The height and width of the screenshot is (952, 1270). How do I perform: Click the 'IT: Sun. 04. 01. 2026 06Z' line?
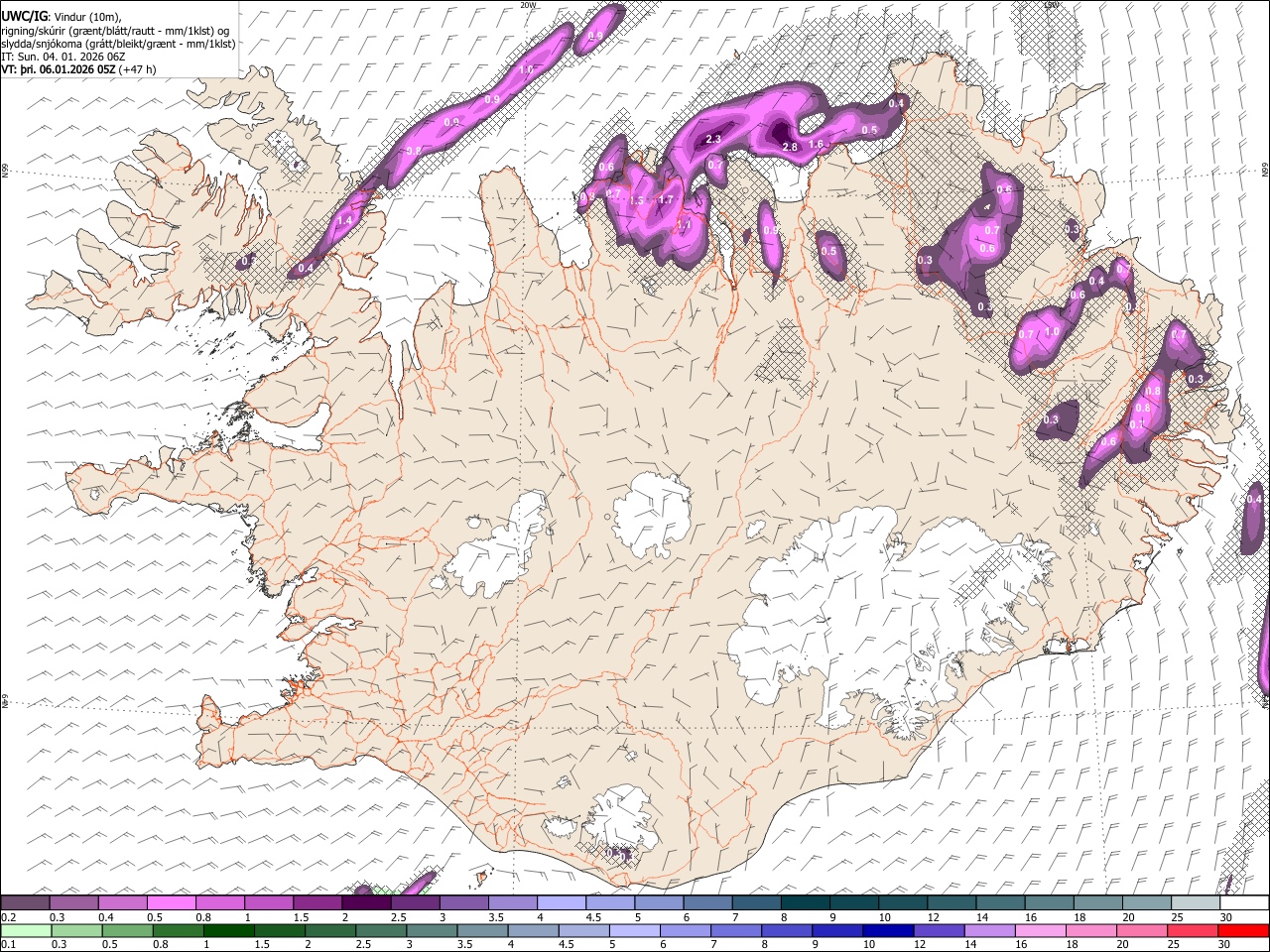(x=63, y=57)
